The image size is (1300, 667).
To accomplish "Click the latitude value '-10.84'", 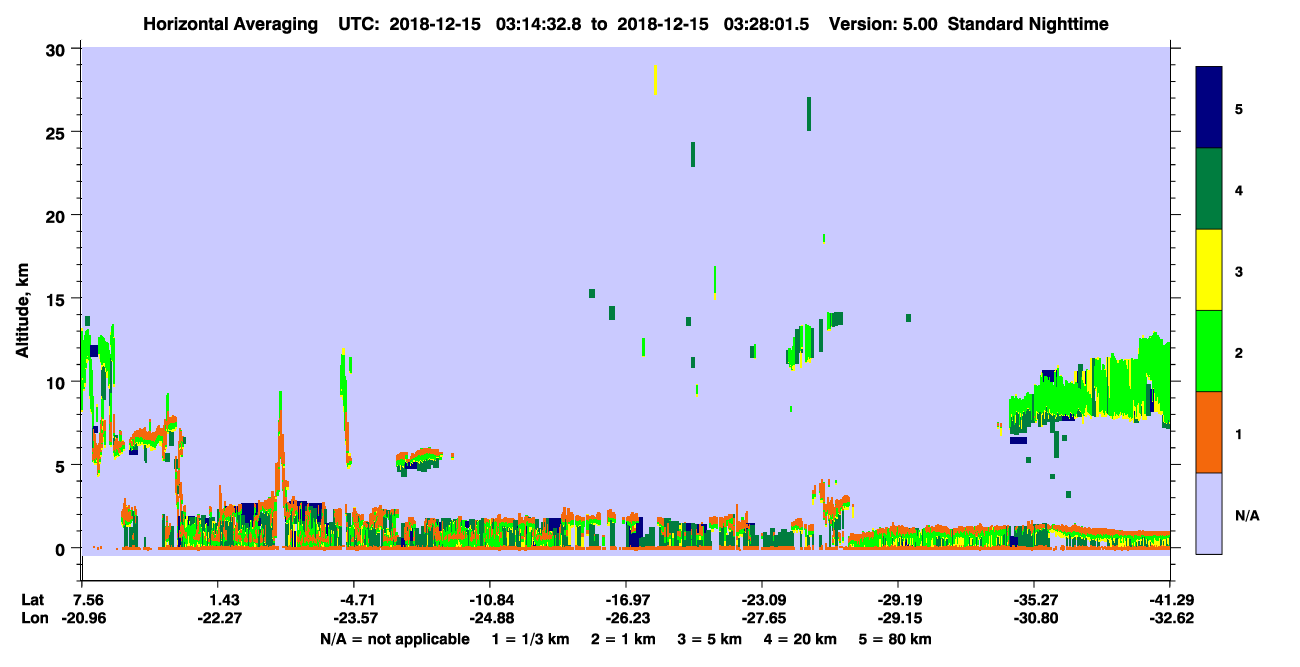I will click(x=490, y=600).
